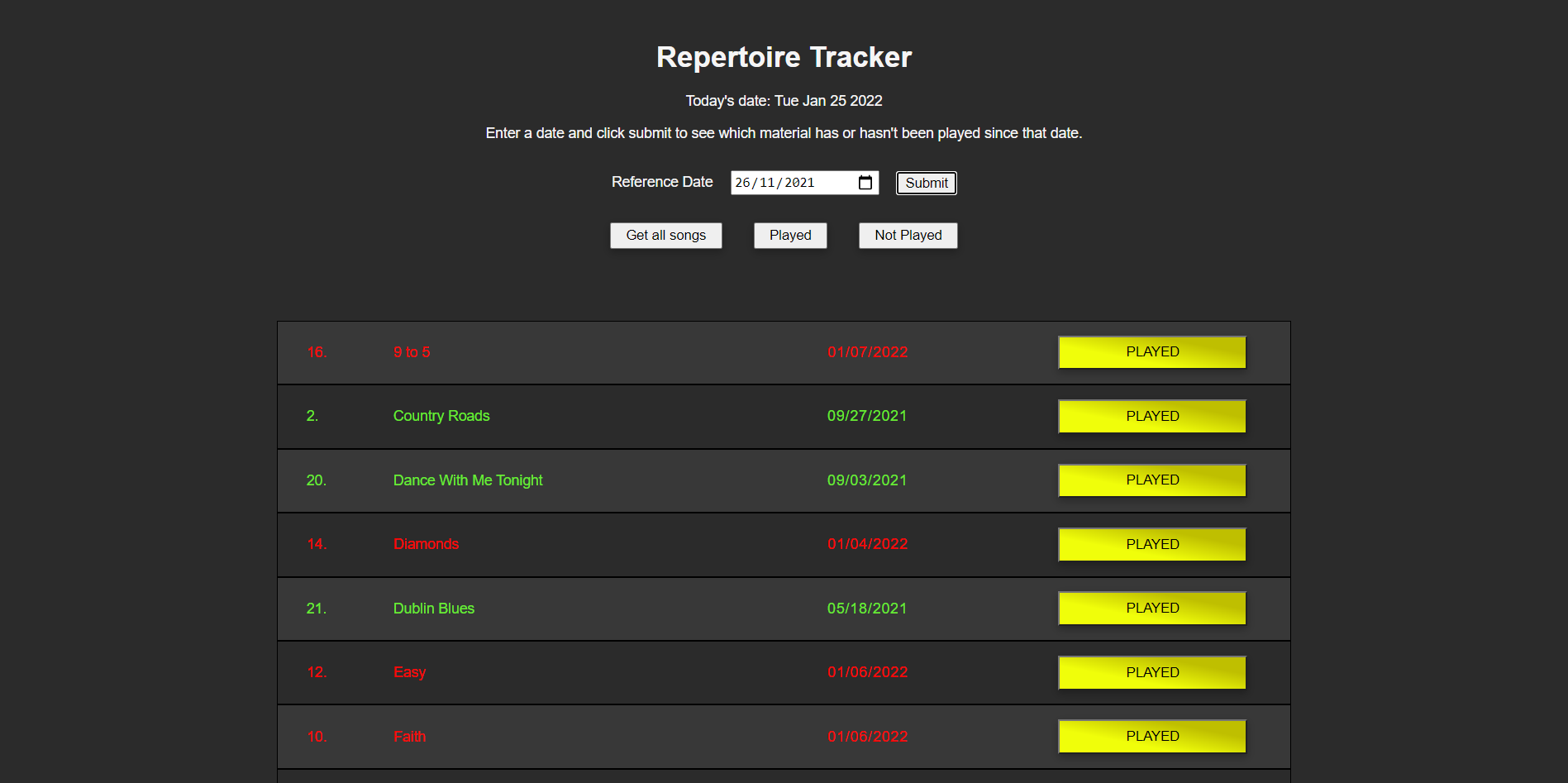This screenshot has height=783, width=1568.
Task: Click the date 09/27/2021 for Country Roads
Action: point(867,416)
